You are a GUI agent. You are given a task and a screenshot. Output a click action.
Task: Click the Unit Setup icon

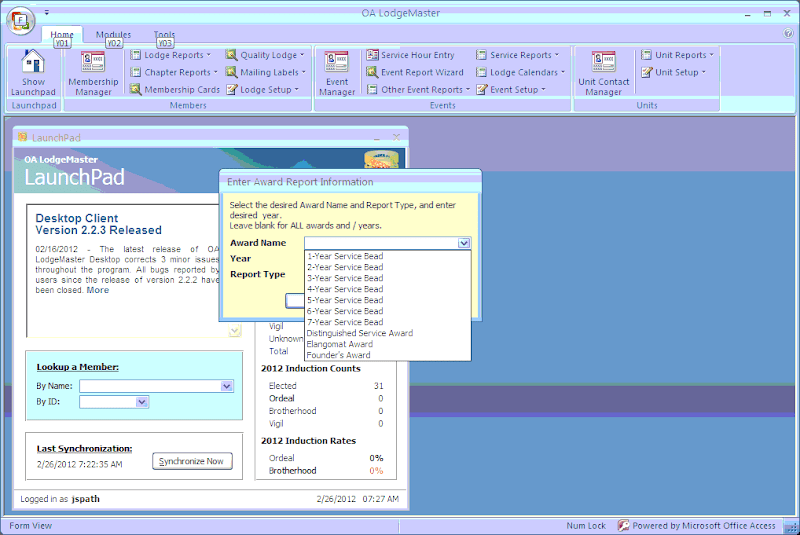pos(646,72)
